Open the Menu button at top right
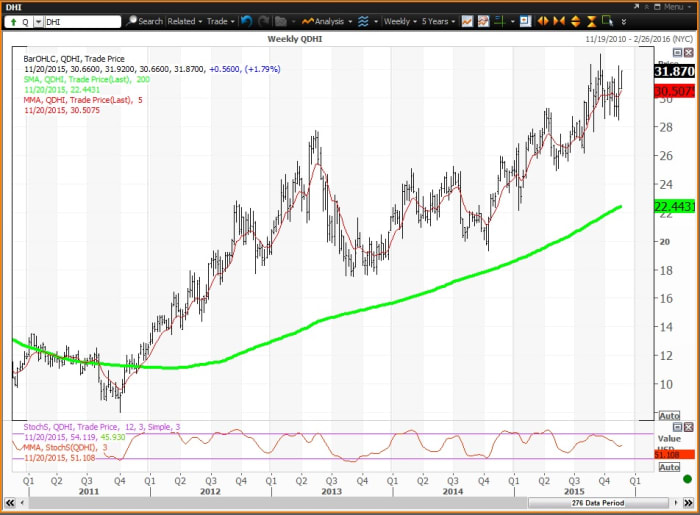This screenshot has height=515, width=700. click(x=672, y=6)
